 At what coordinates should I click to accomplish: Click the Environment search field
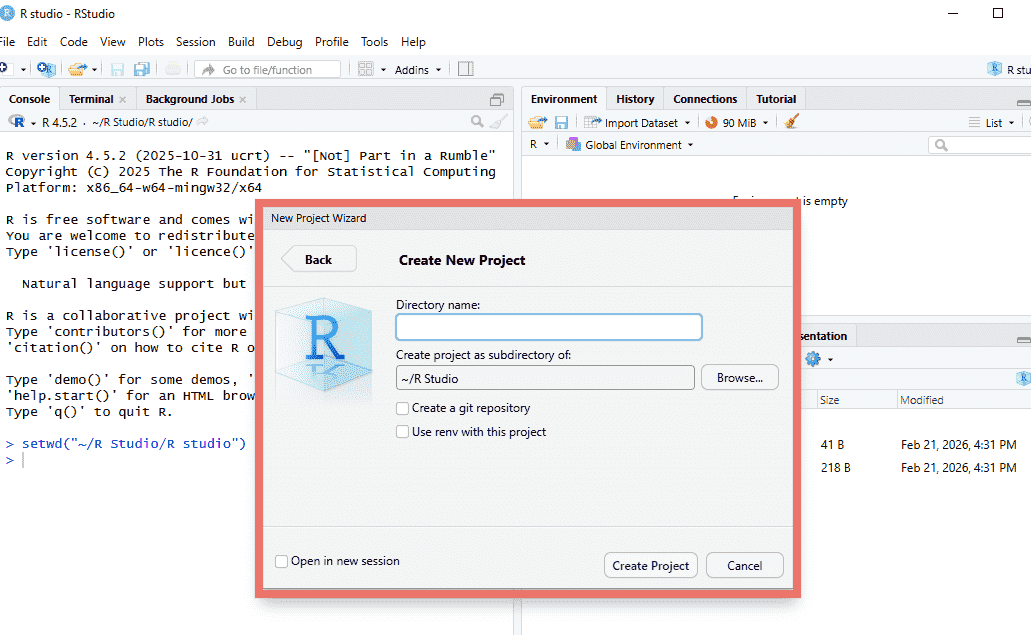(x=980, y=145)
